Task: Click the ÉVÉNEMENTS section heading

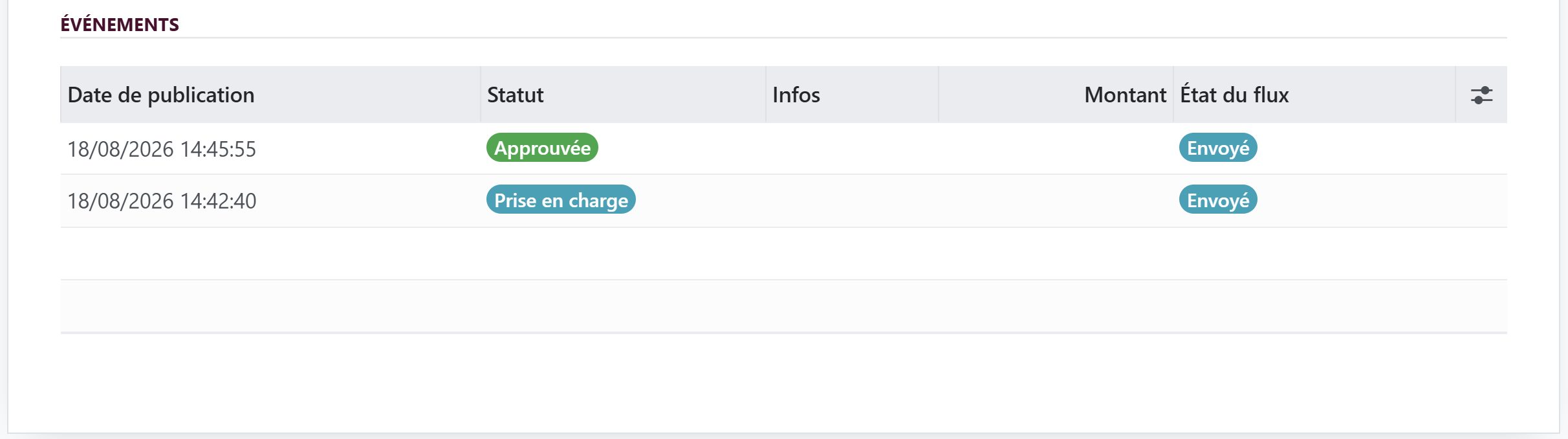Action: click(120, 25)
